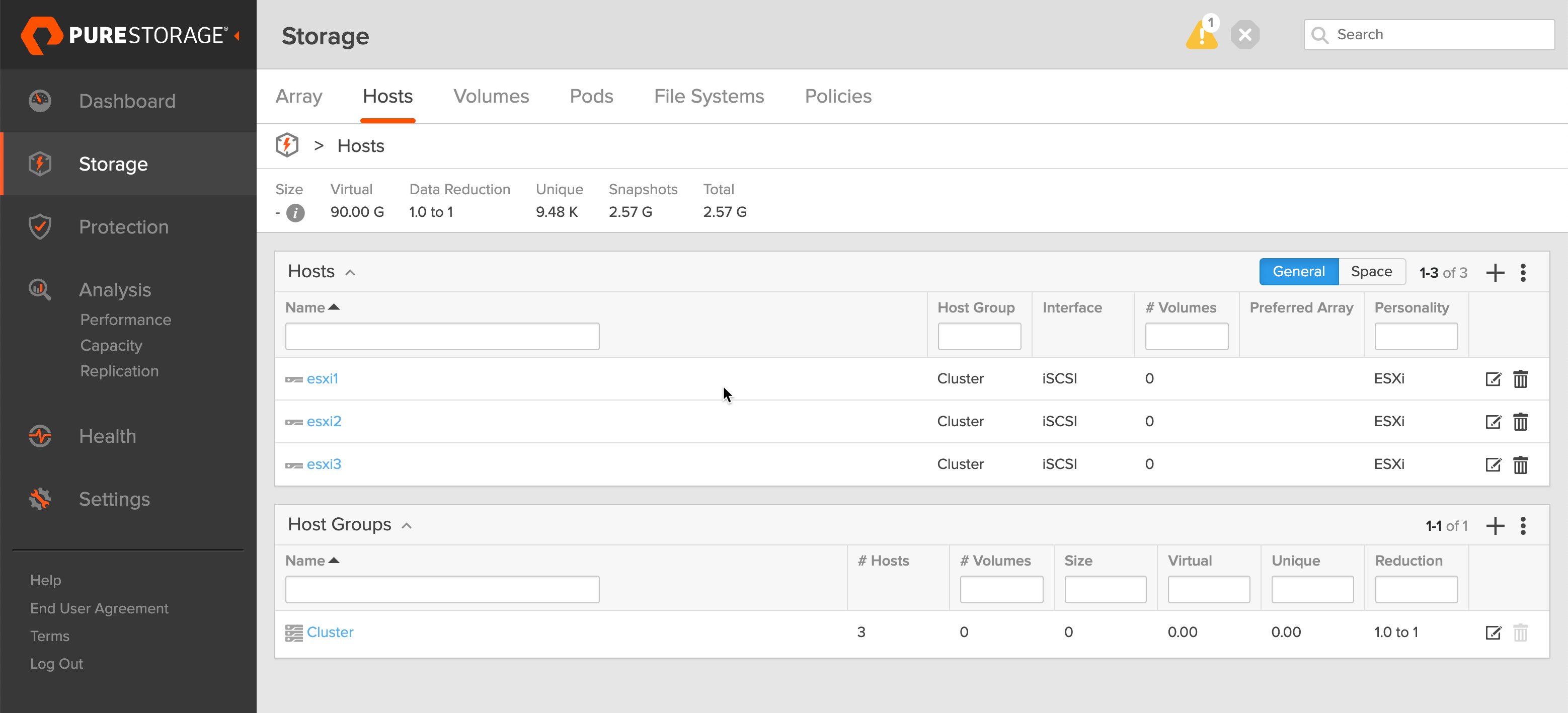Switch to the Volumes tab
Viewport: 1568px width, 713px height.
tap(491, 96)
